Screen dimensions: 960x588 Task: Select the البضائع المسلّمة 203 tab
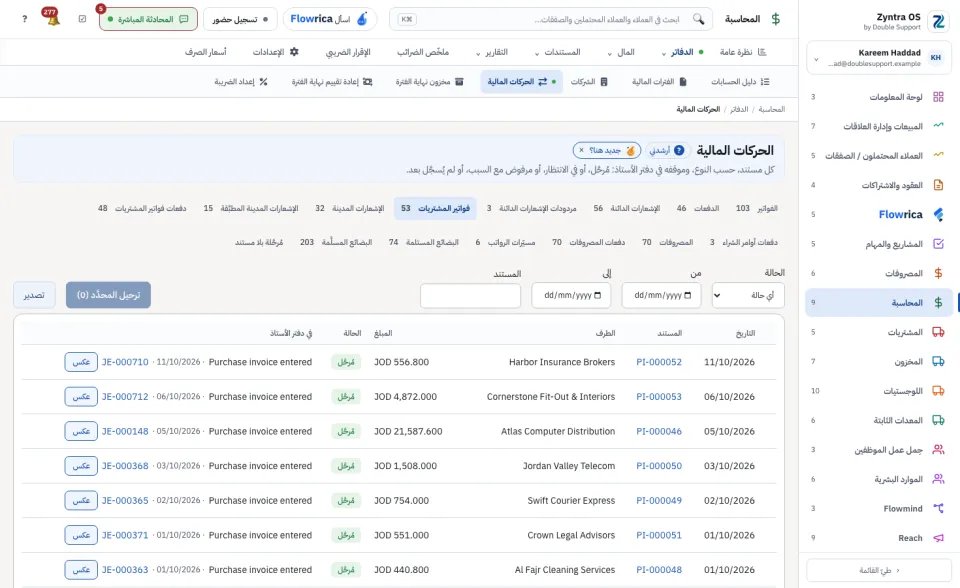coord(336,242)
